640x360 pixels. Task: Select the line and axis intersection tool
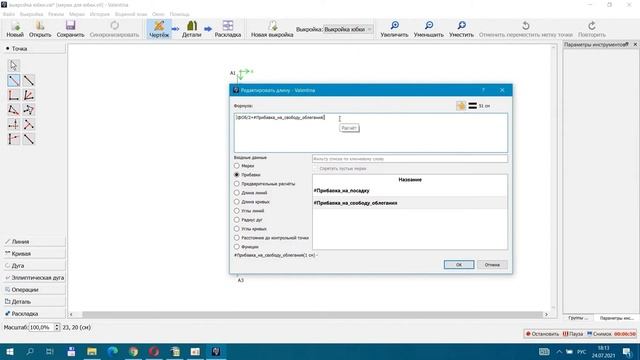coord(13,139)
